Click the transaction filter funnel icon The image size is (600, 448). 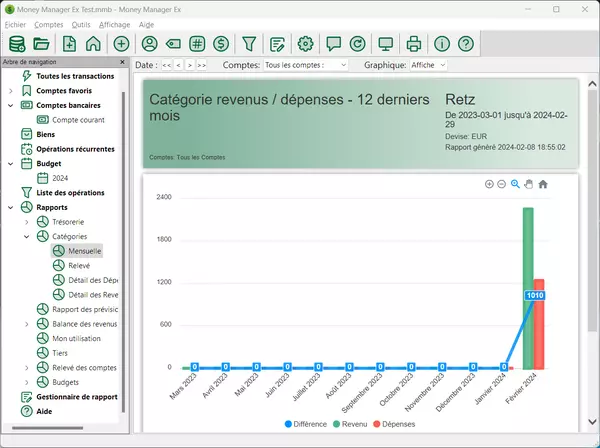(x=249, y=43)
